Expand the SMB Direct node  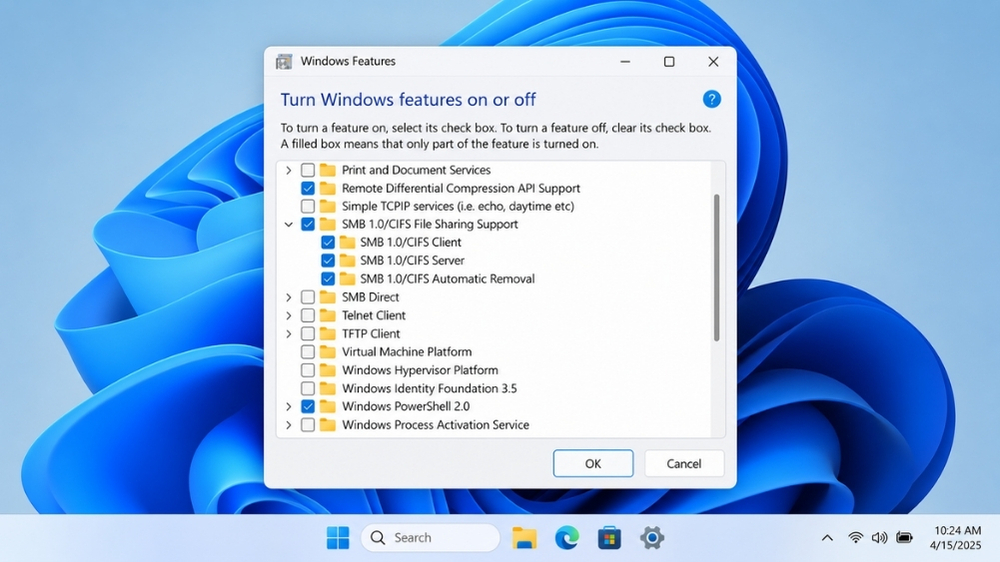click(288, 297)
